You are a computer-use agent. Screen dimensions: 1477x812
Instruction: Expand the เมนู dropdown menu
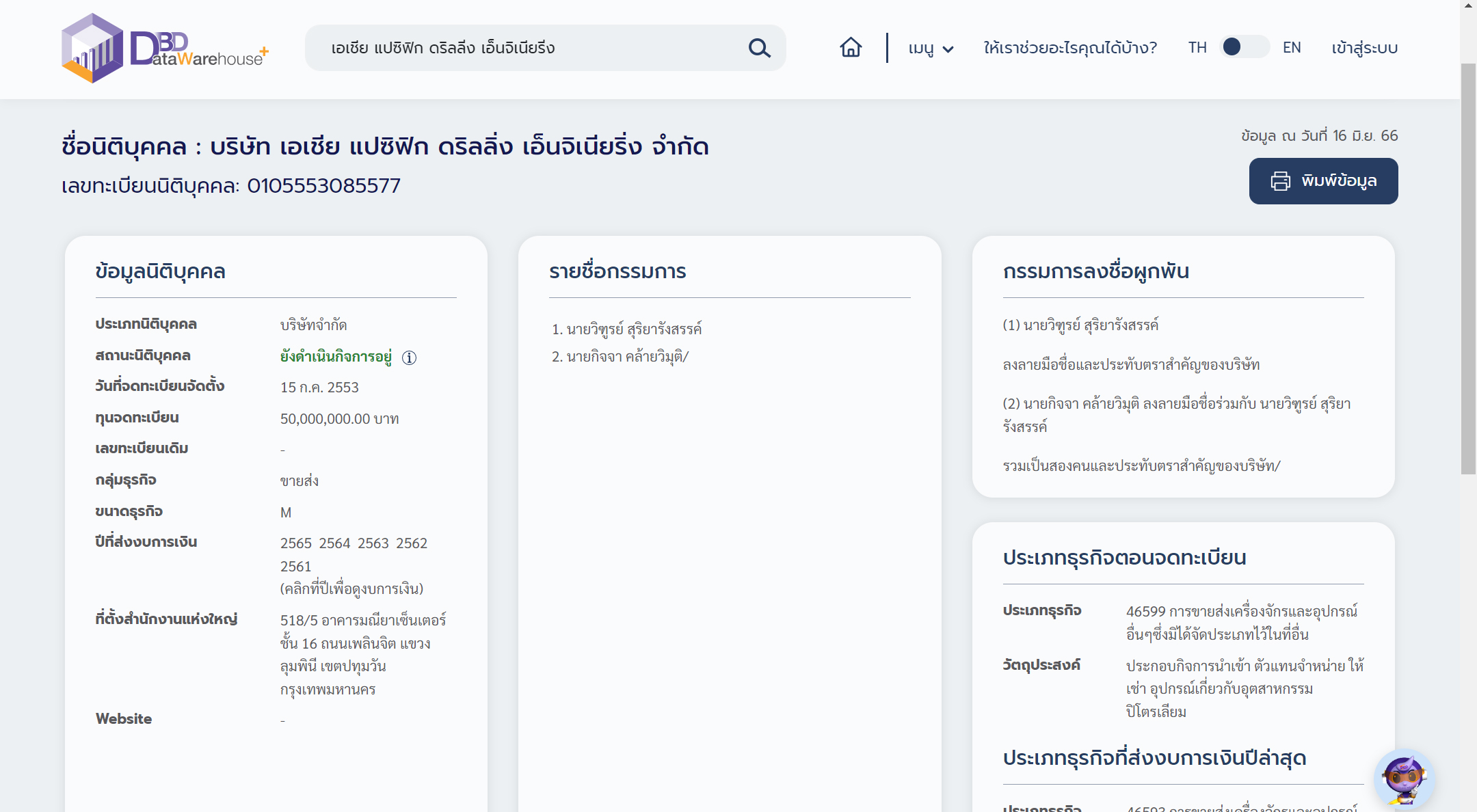921,48
